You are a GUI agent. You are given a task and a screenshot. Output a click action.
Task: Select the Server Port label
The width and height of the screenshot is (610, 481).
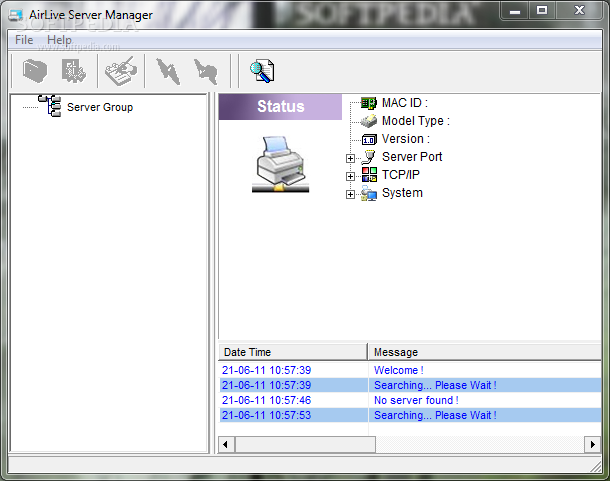coord(412,156)
